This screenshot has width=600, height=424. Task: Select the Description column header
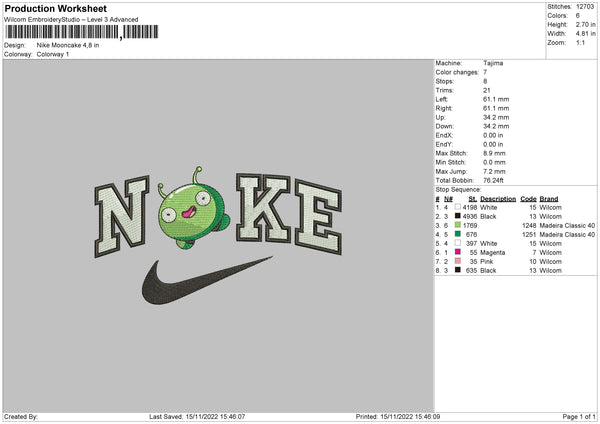(498, 199)
